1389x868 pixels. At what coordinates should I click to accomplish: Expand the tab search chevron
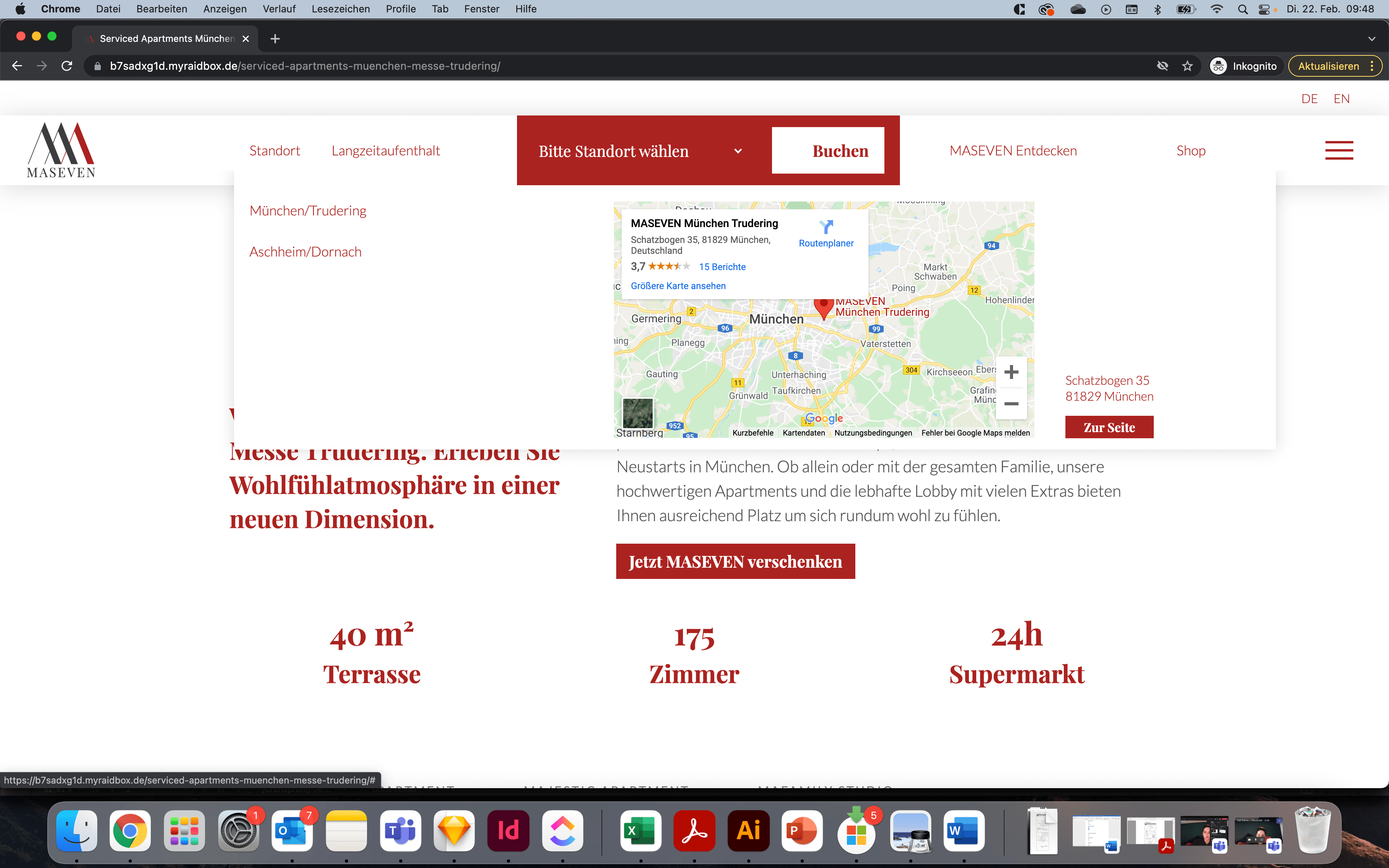tap(1372, 38)
